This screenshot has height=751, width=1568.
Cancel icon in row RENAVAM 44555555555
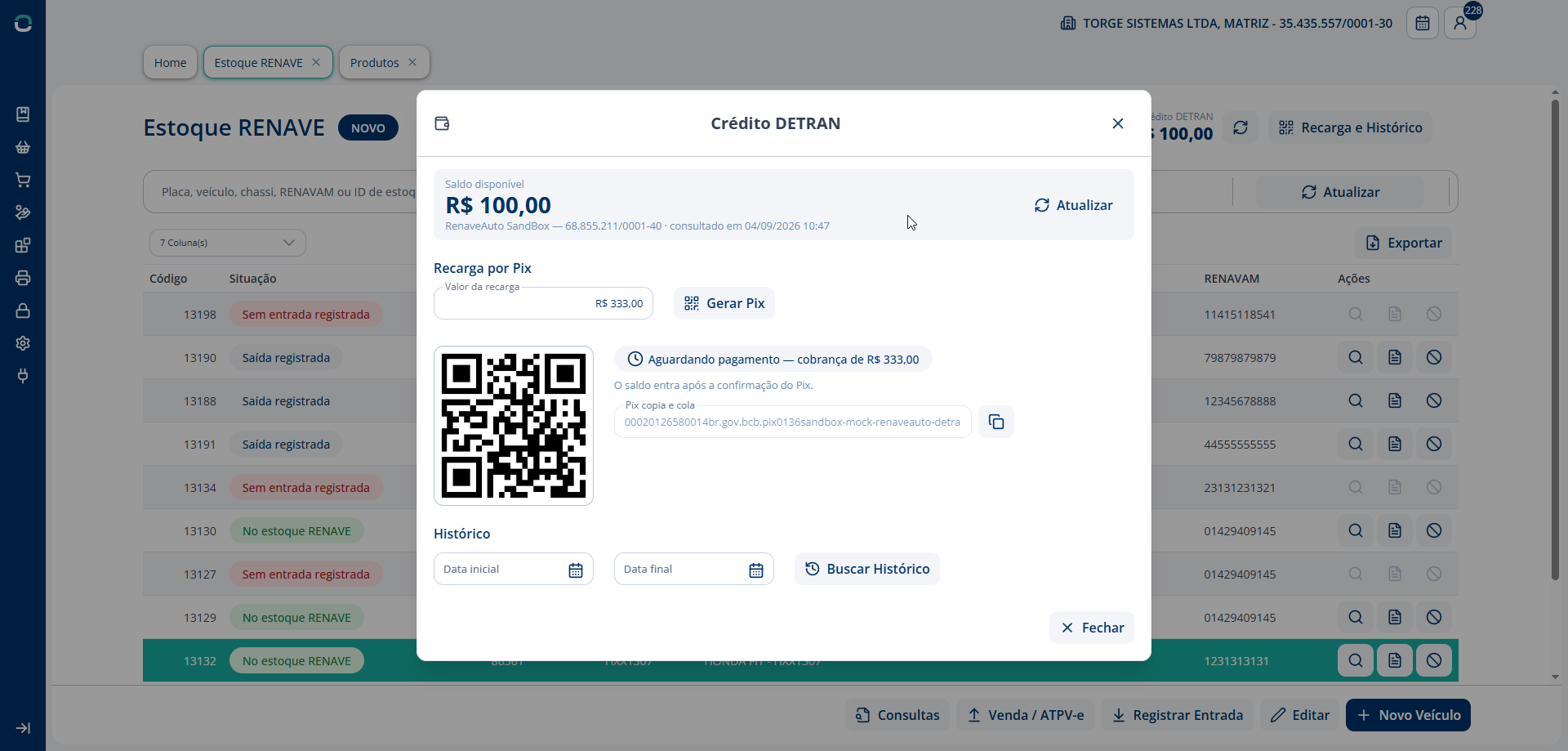[x=1434, y=444]
